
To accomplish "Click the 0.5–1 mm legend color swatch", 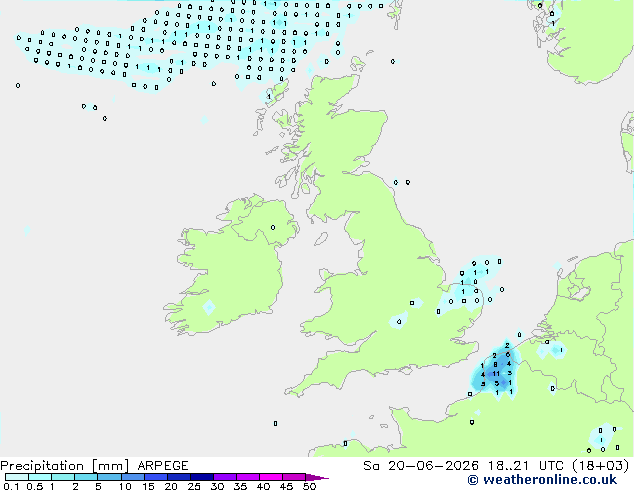I will pyautogui.click(x=40, y=477).
